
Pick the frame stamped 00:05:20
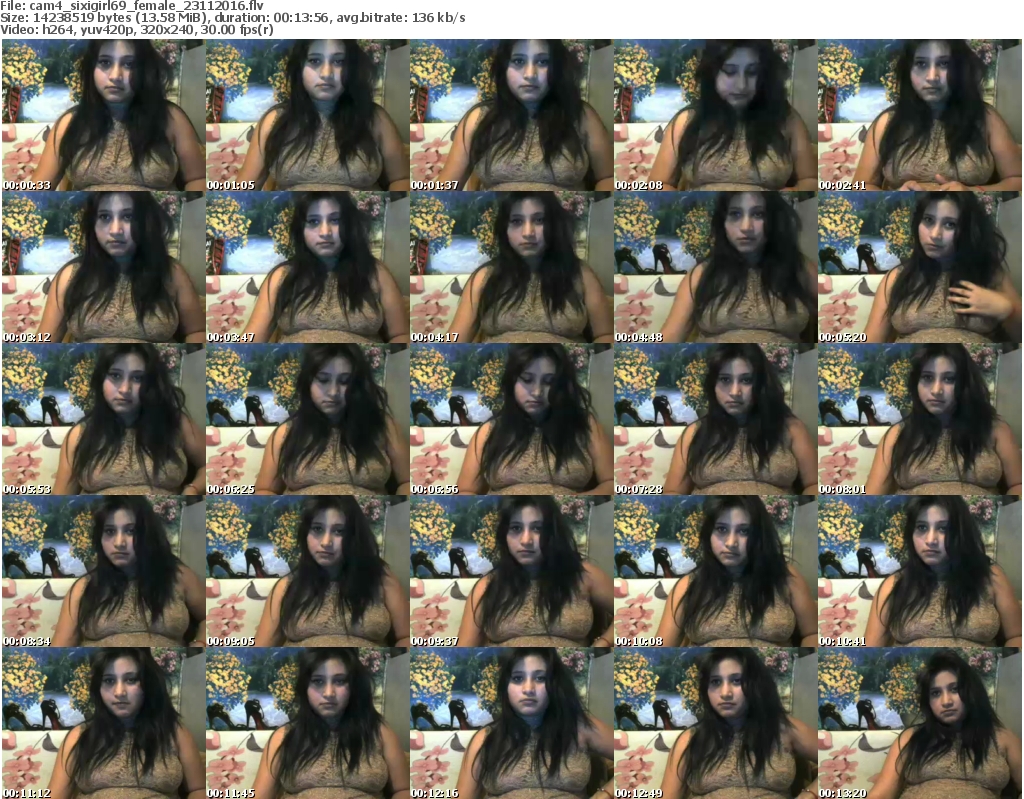pyautogui.click(x=920, y=267)
